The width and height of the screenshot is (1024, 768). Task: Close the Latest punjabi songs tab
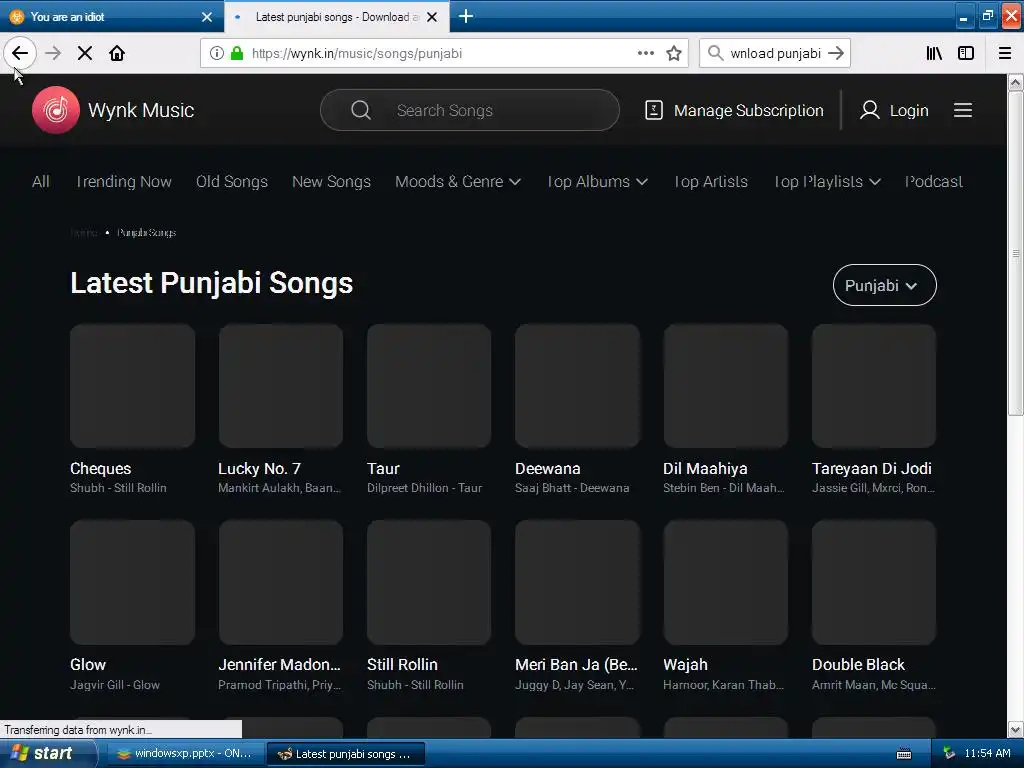coord(432,17)
